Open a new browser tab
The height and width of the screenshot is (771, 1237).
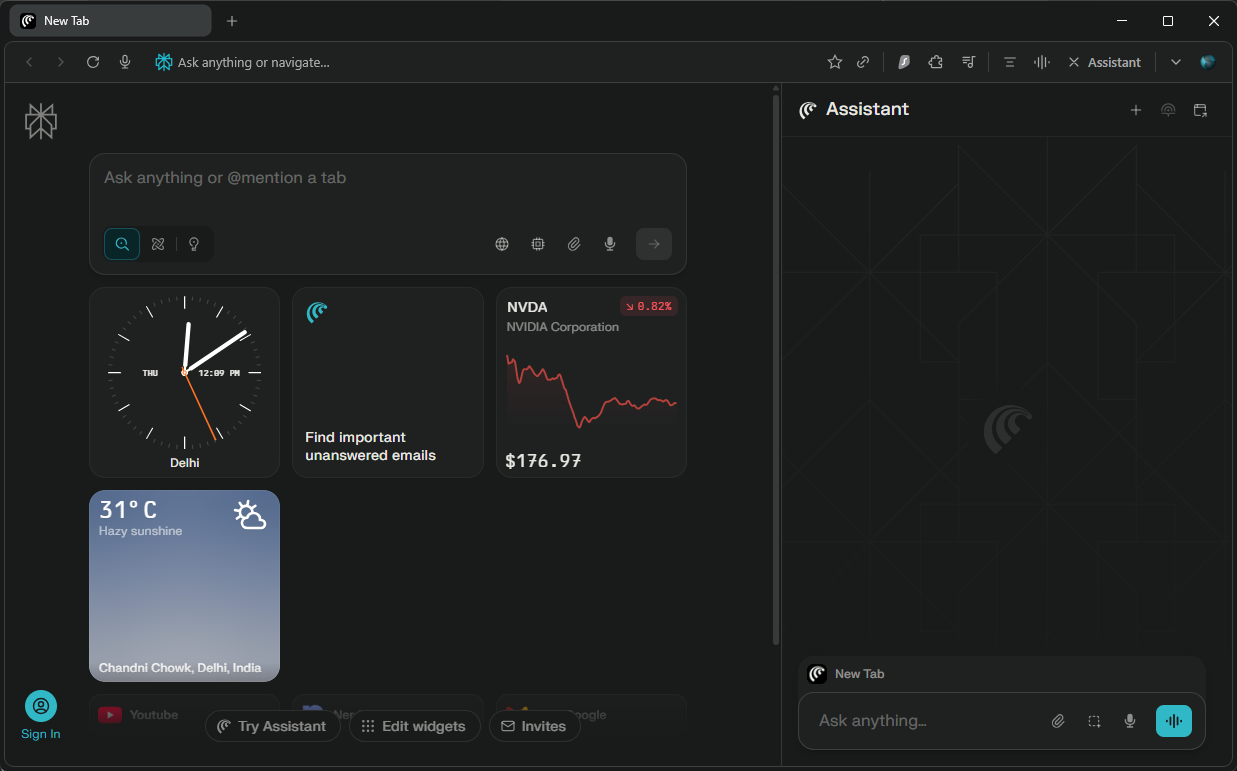pyautogui.click(x=232, y=20)
